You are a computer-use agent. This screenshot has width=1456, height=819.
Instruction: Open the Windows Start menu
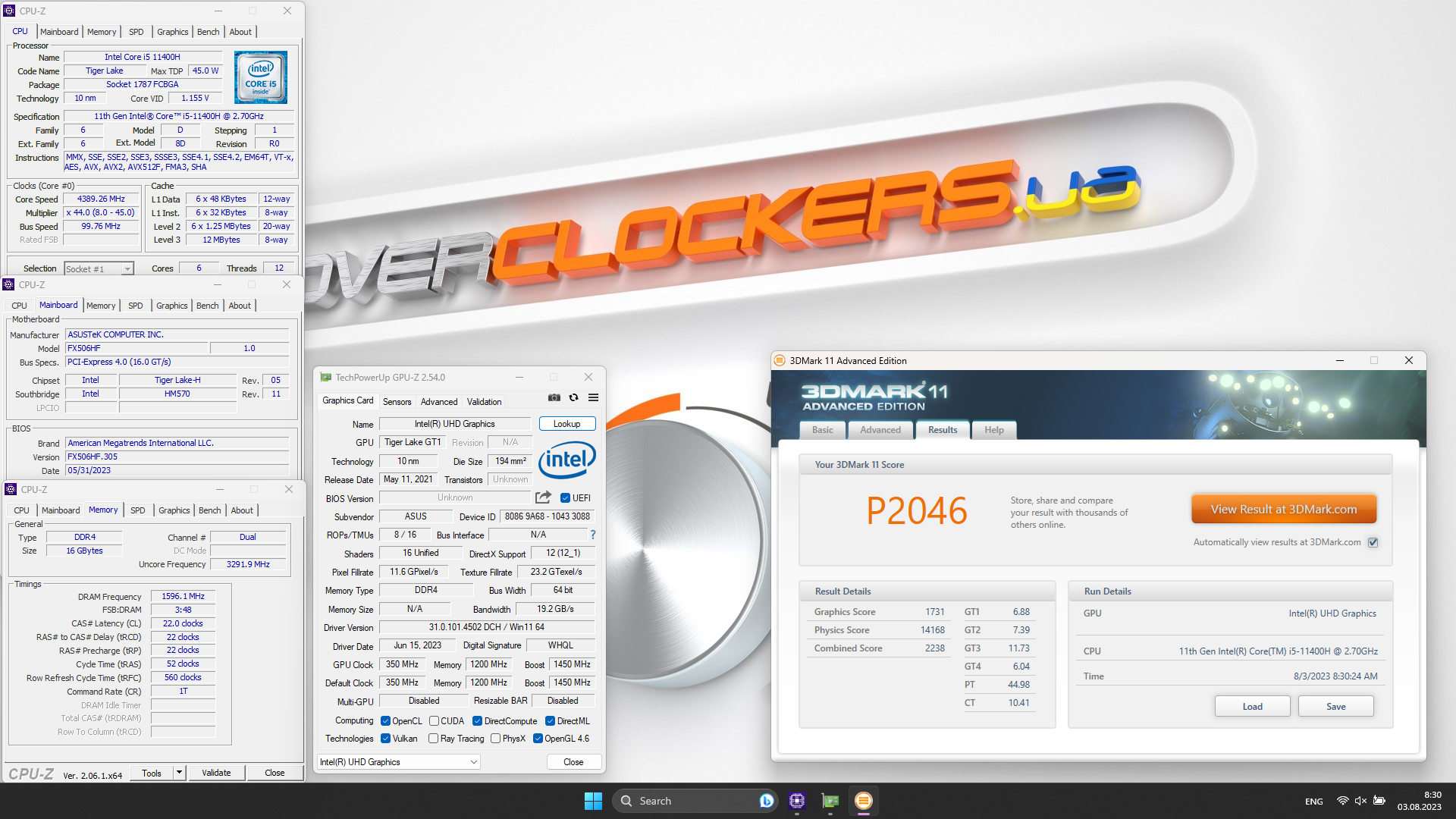pyautogui.click(x=593, y=801)
